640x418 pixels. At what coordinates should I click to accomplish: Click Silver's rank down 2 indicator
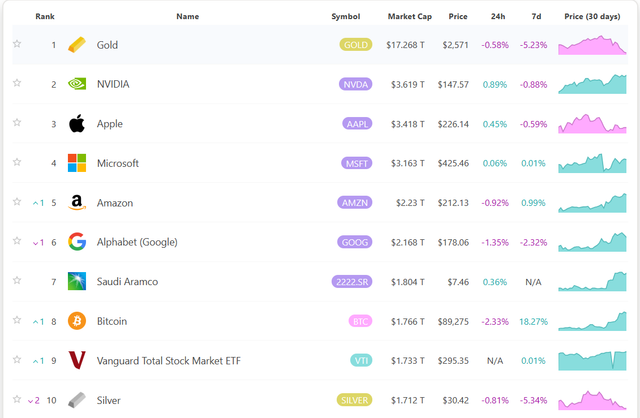tap(33, 400)
